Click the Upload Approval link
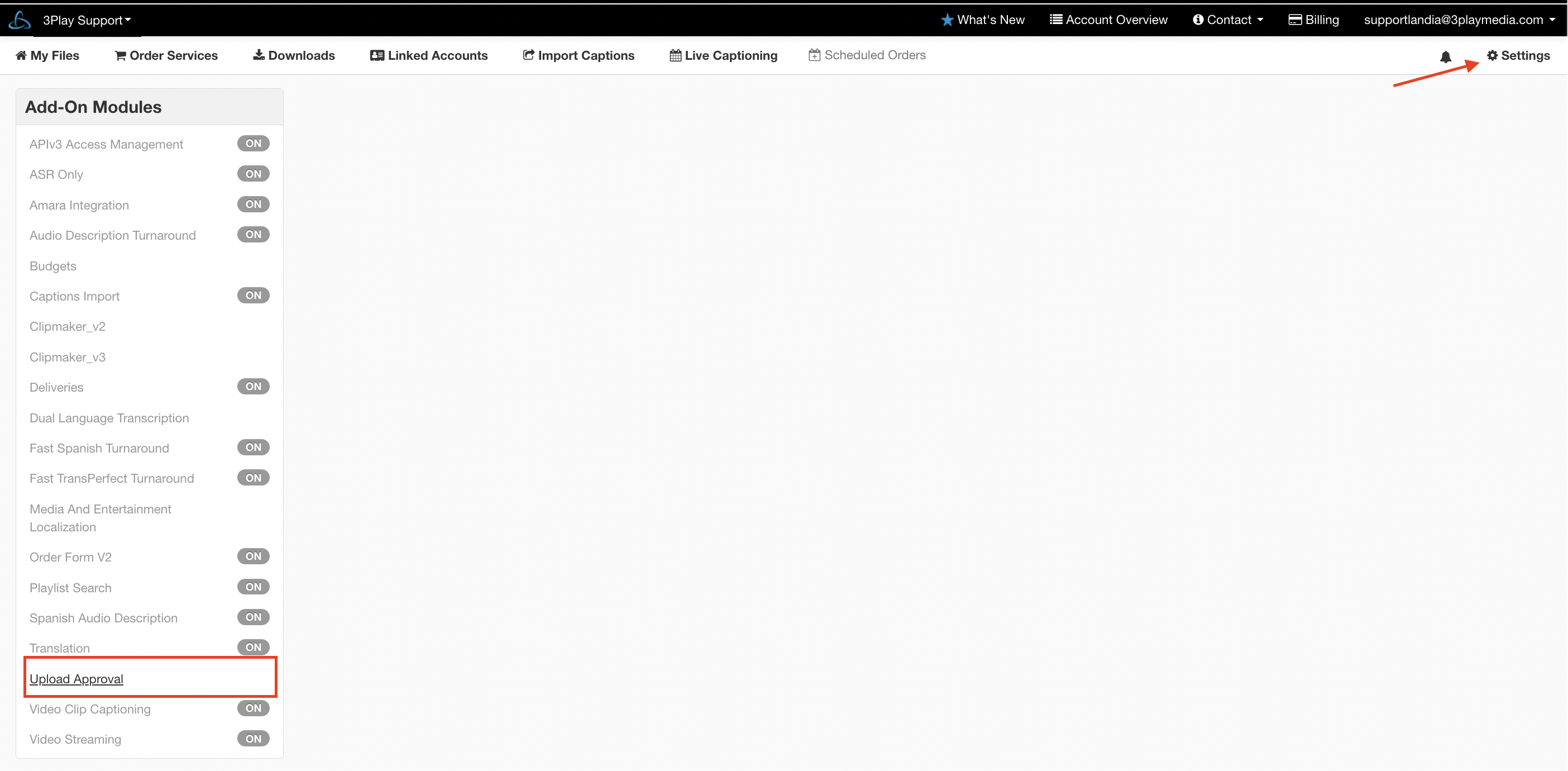The image size is (1568, 771). (76, 678)
